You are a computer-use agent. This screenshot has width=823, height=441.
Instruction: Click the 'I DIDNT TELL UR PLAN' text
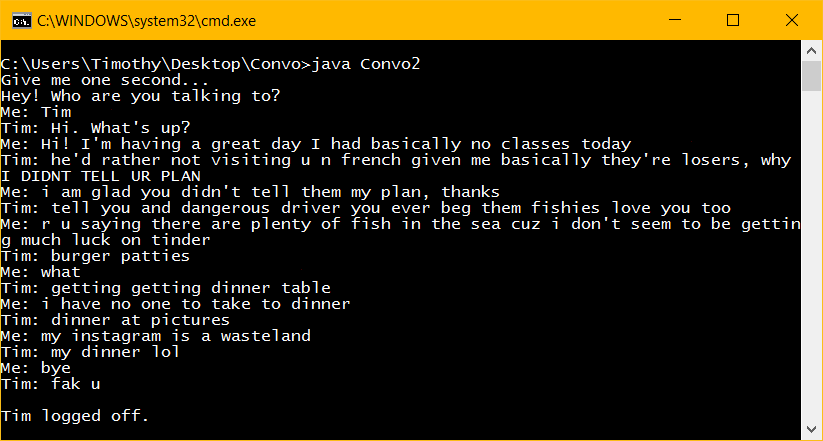point(80,176)
